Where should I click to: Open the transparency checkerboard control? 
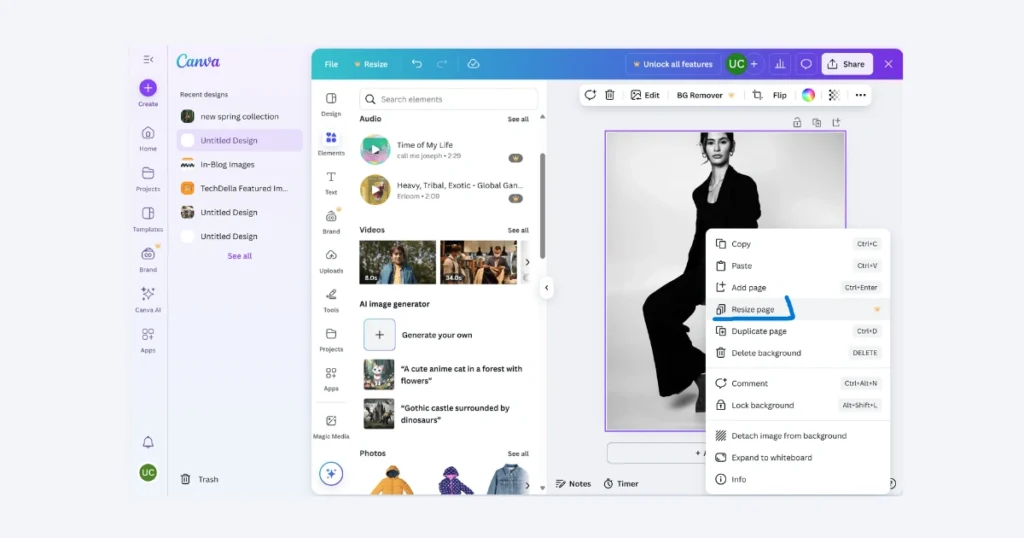pyautogui.click(x=834, y=95)
